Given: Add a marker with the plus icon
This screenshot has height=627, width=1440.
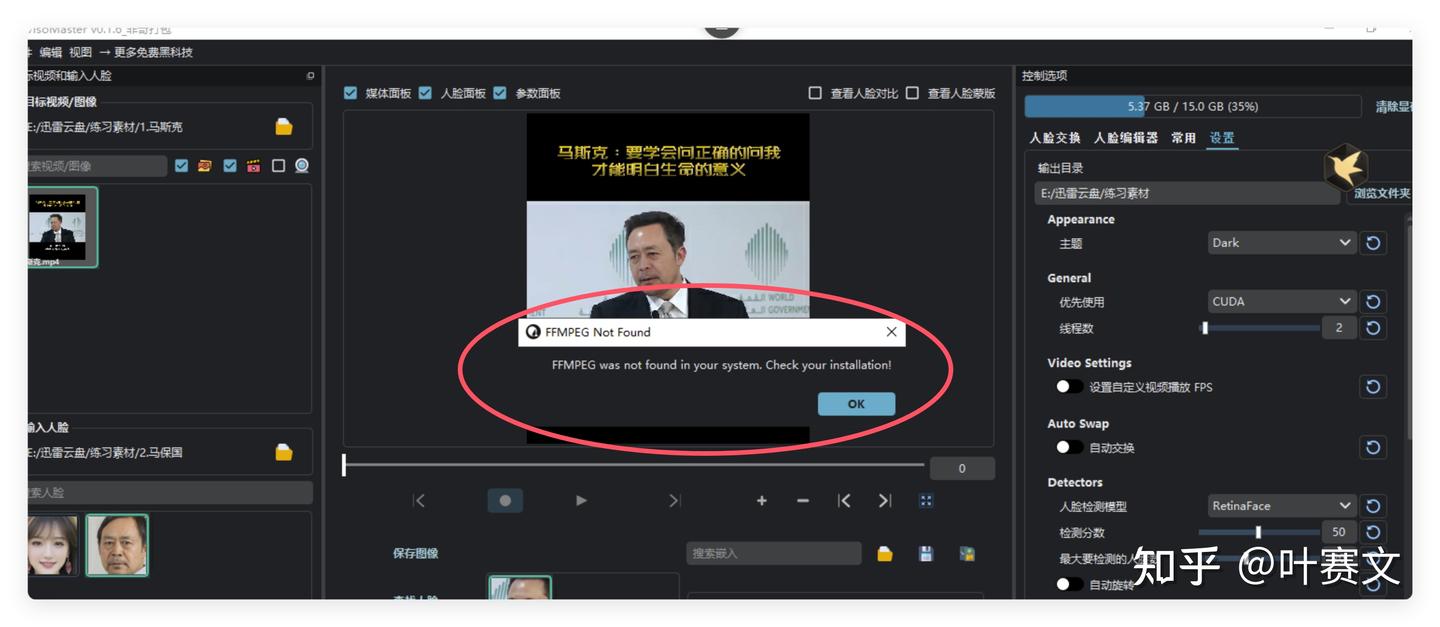Looking at the screenshot, I should 762,501.
